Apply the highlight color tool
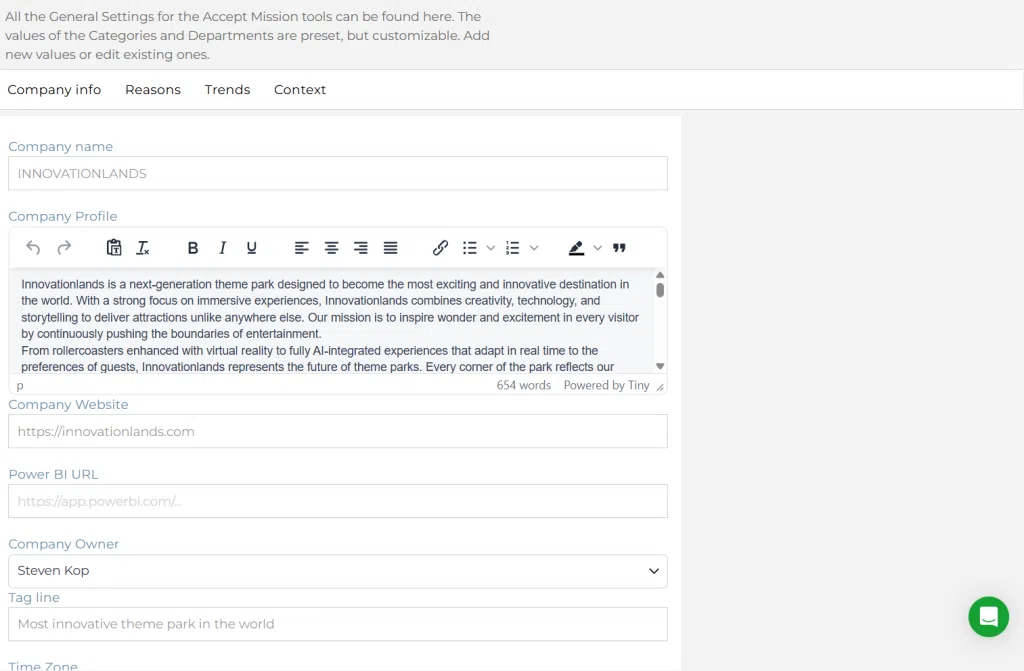 [x=576, y=248]
